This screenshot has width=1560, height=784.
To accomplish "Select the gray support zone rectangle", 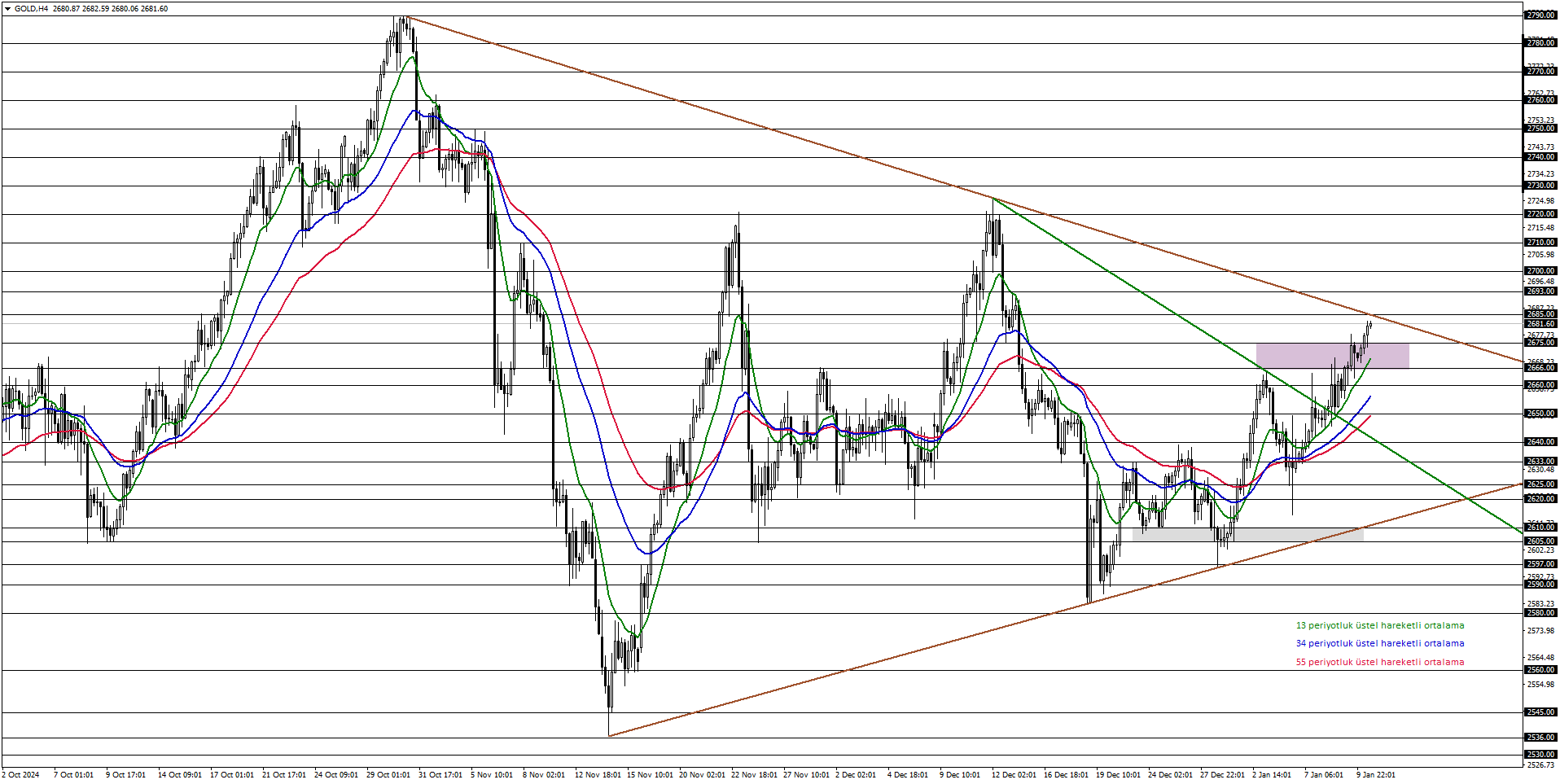I will tap(1247, 534).
